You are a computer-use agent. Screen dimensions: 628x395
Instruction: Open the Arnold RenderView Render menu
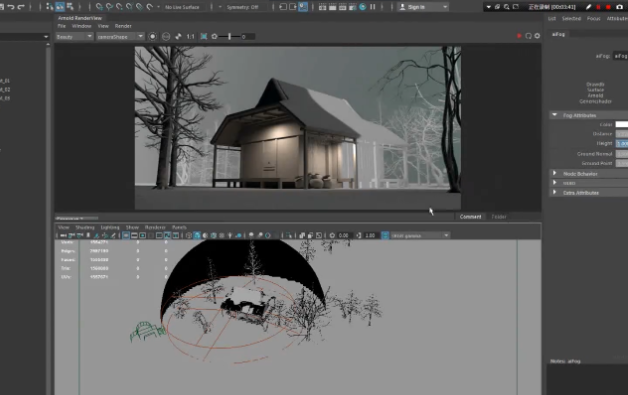pos(123,26)
